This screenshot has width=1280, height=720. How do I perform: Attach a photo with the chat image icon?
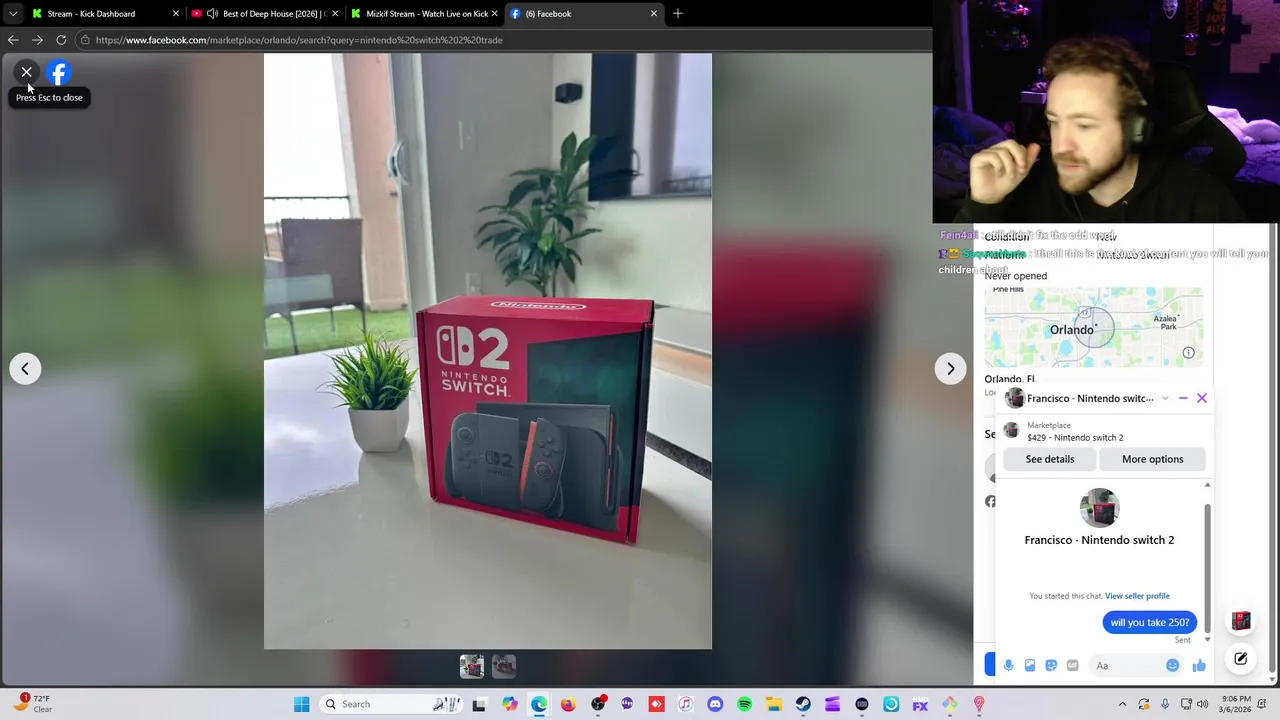click(1030, 666)
